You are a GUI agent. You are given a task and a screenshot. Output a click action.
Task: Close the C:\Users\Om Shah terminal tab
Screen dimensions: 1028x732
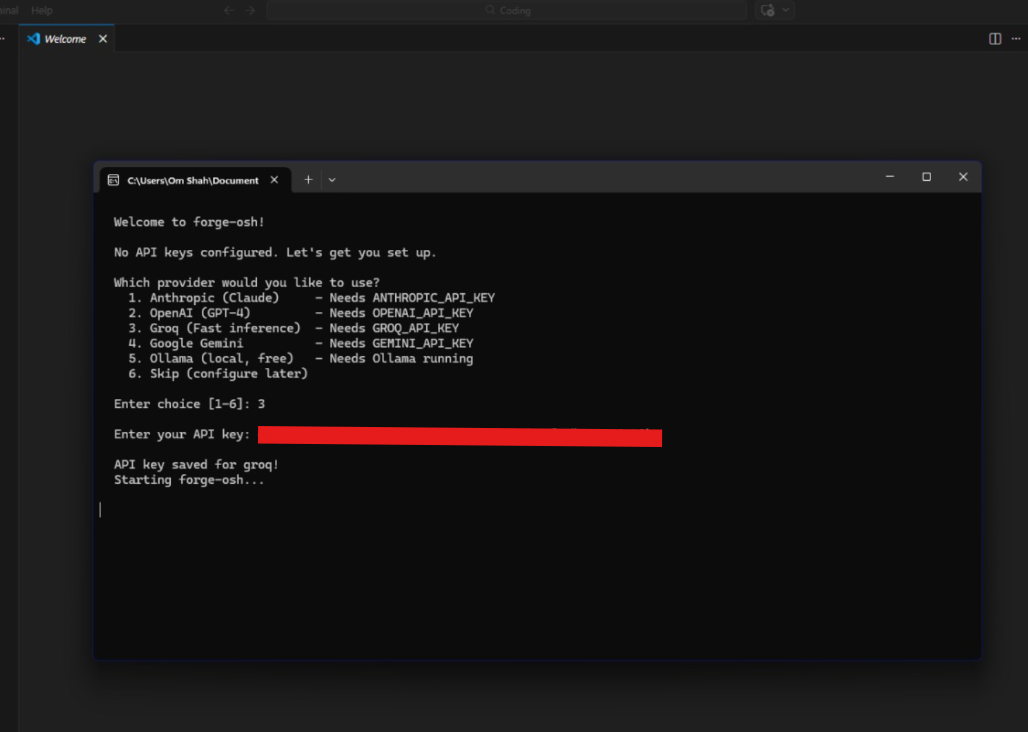tap(274, 180)
